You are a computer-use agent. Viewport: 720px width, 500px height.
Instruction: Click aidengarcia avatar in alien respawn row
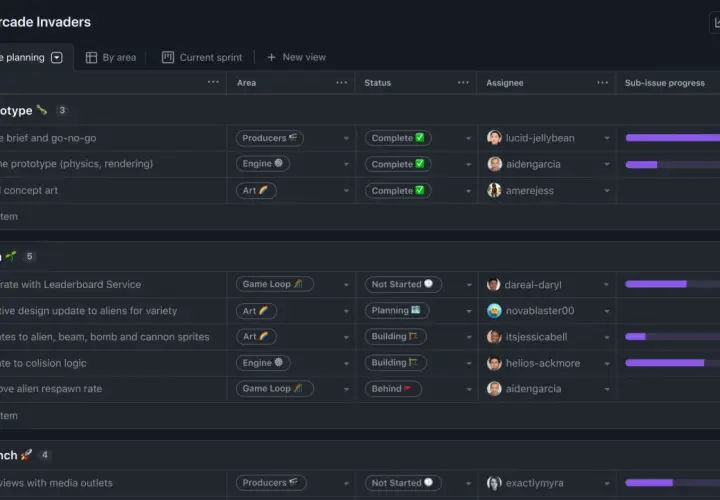point(494,389)
